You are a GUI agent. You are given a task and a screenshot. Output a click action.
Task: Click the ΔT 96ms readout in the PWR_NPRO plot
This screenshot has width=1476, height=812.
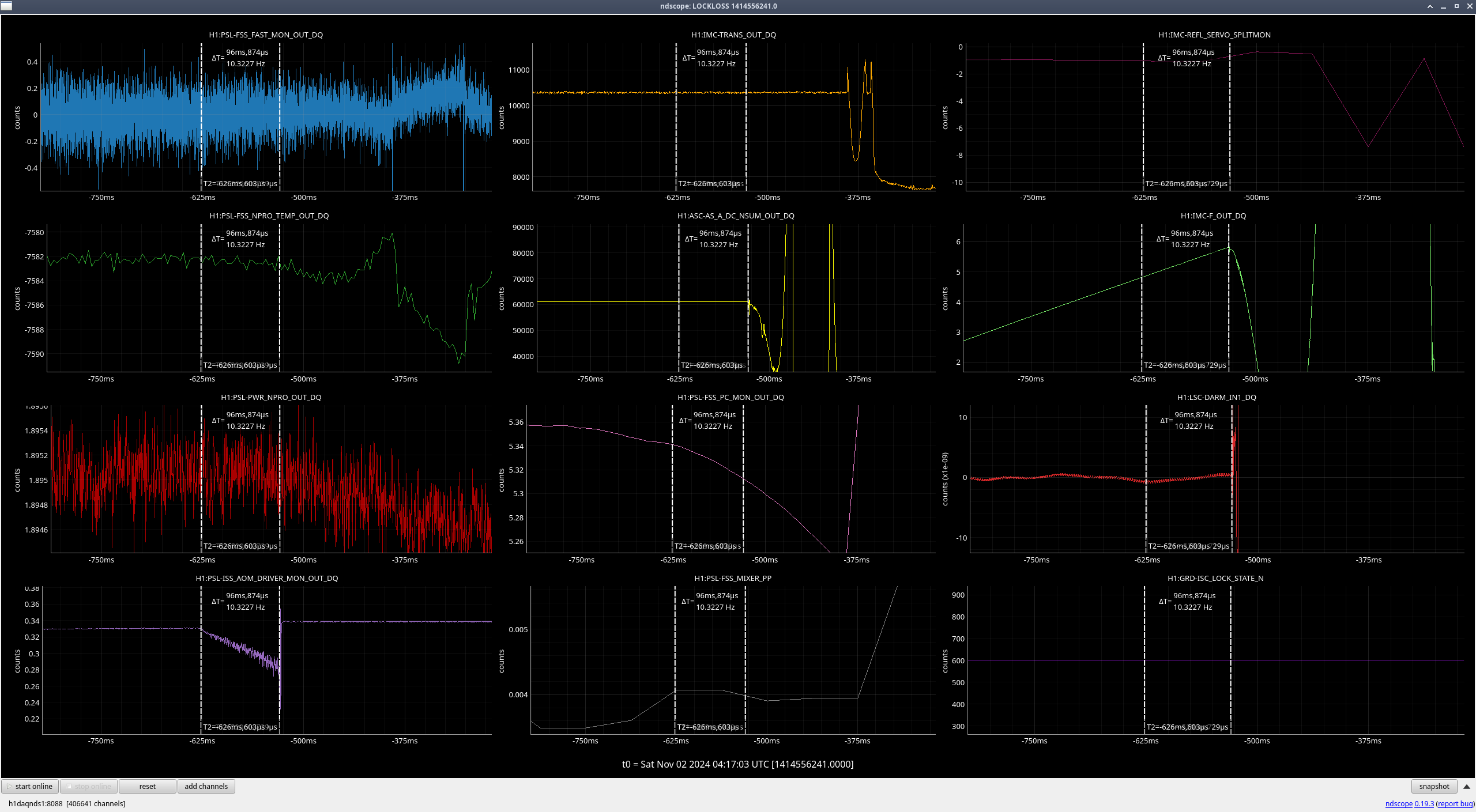(240, 420)
